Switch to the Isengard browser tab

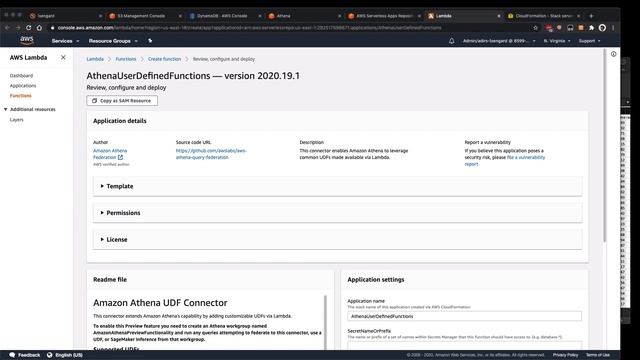coord(65,16)
